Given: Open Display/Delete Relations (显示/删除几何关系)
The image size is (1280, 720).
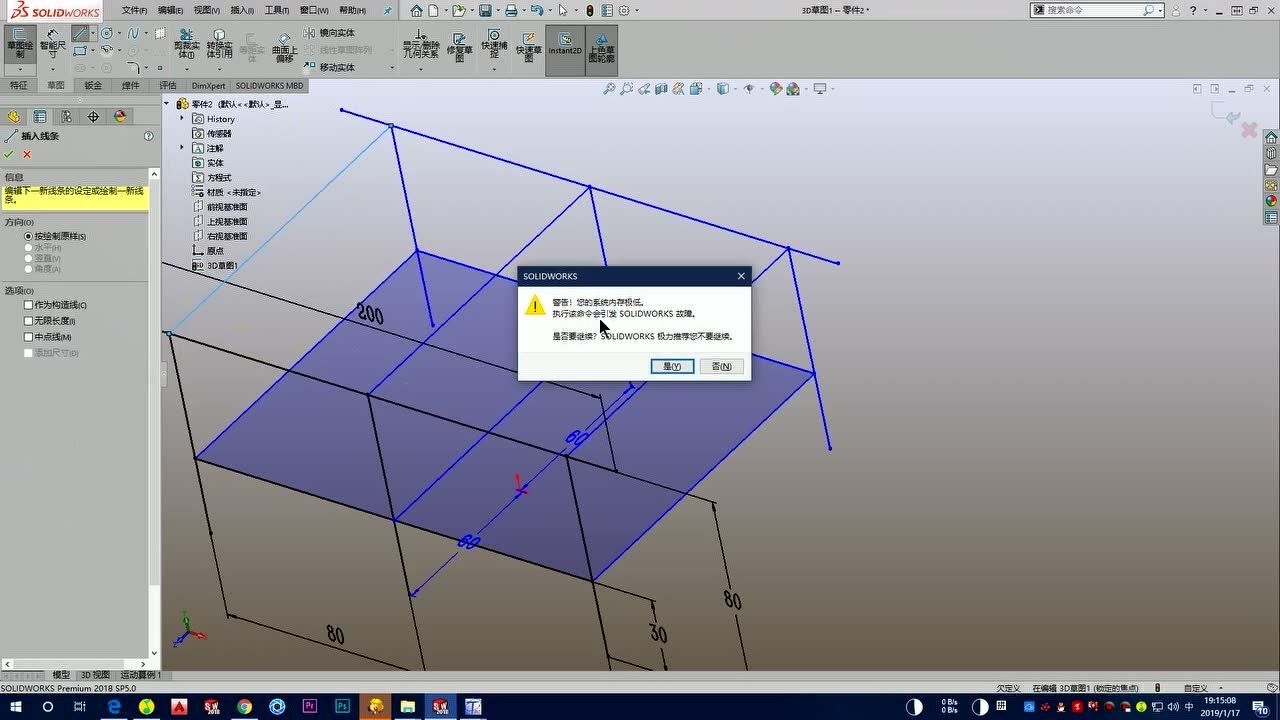Looking at the screenshot, I should [x=421, y=45].
